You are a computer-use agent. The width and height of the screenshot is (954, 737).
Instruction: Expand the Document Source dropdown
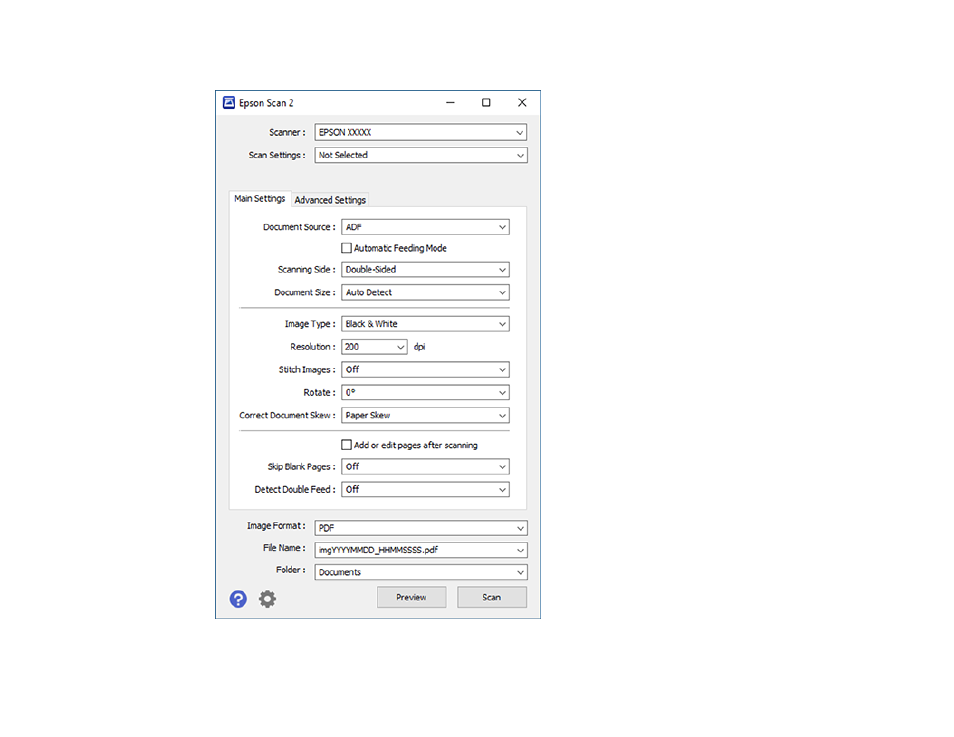pos(425,227)
